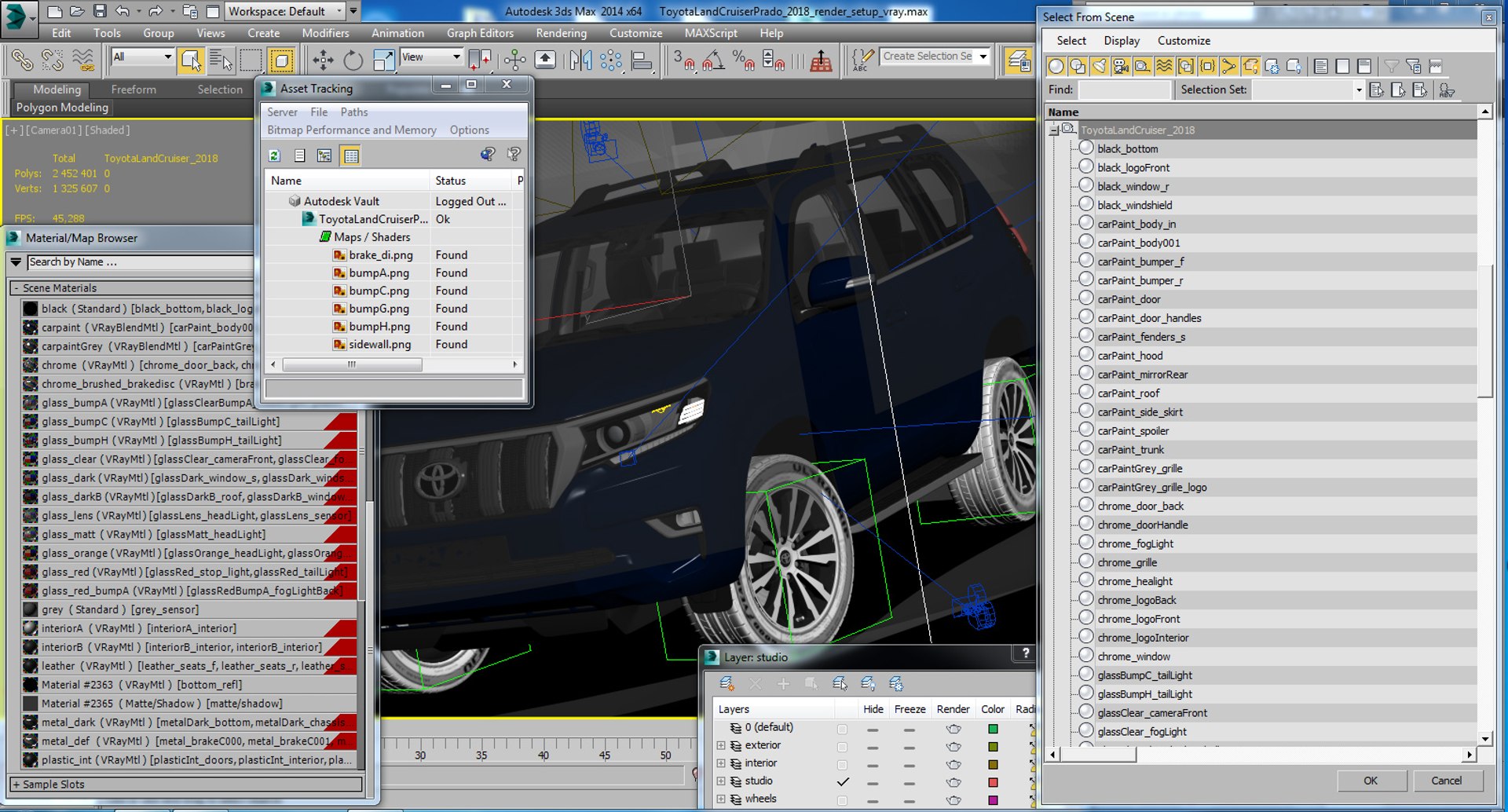This screenshot has height=812, width=1508.
Task: Activate the Rotate tool in main toolbar
Action: pyautogui.click(x=353, y=60)
